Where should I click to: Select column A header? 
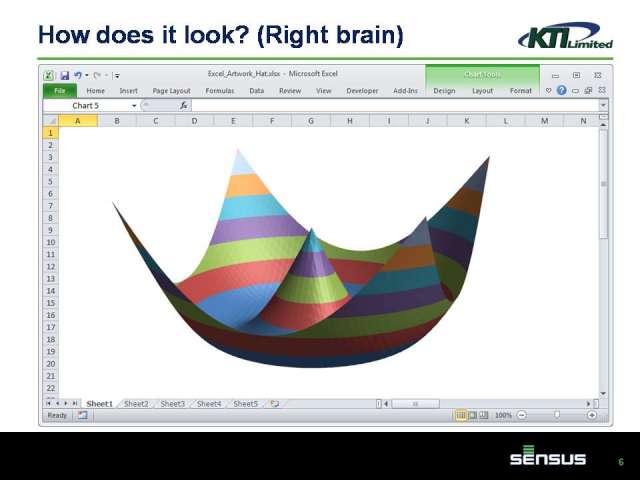pos(78,121)
